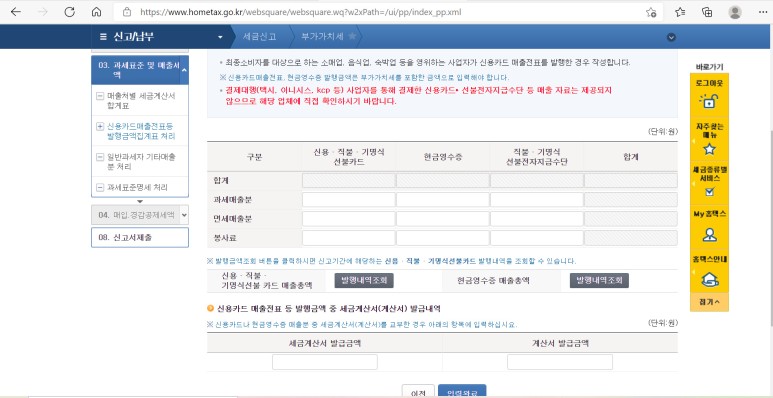Click minus icon beside 매출처별 세금계산서 합계표
The width and height of the screenshot is (773, 398).
pos(100,97)
